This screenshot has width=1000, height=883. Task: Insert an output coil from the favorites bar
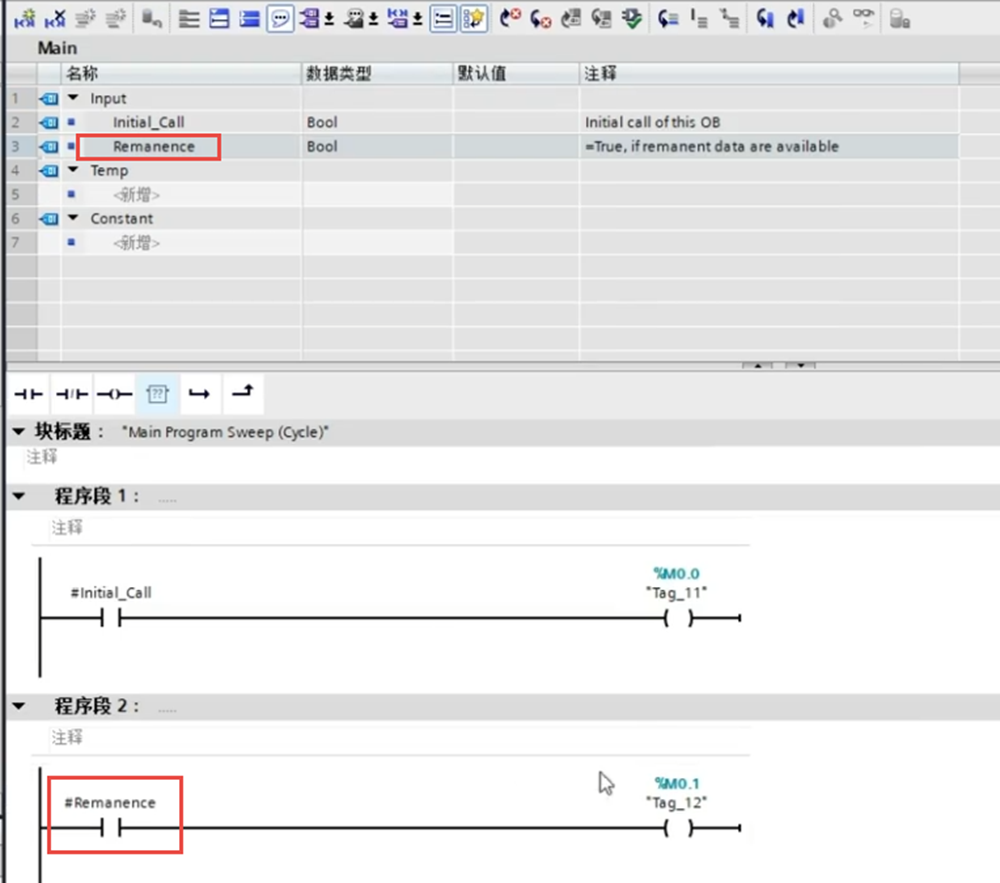click(x=114, y=395)
